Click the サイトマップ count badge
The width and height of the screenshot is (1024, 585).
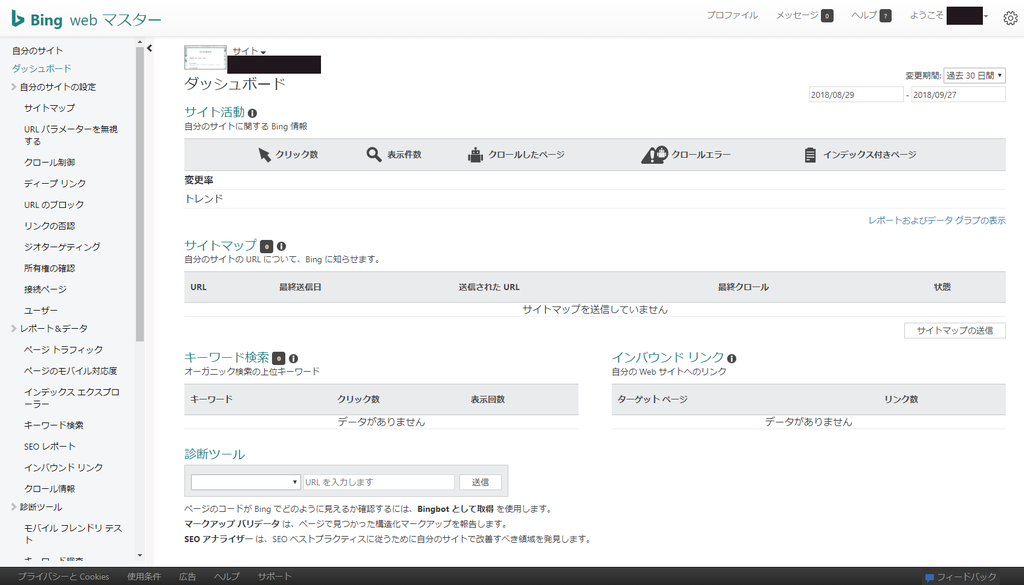click(266, 246)
